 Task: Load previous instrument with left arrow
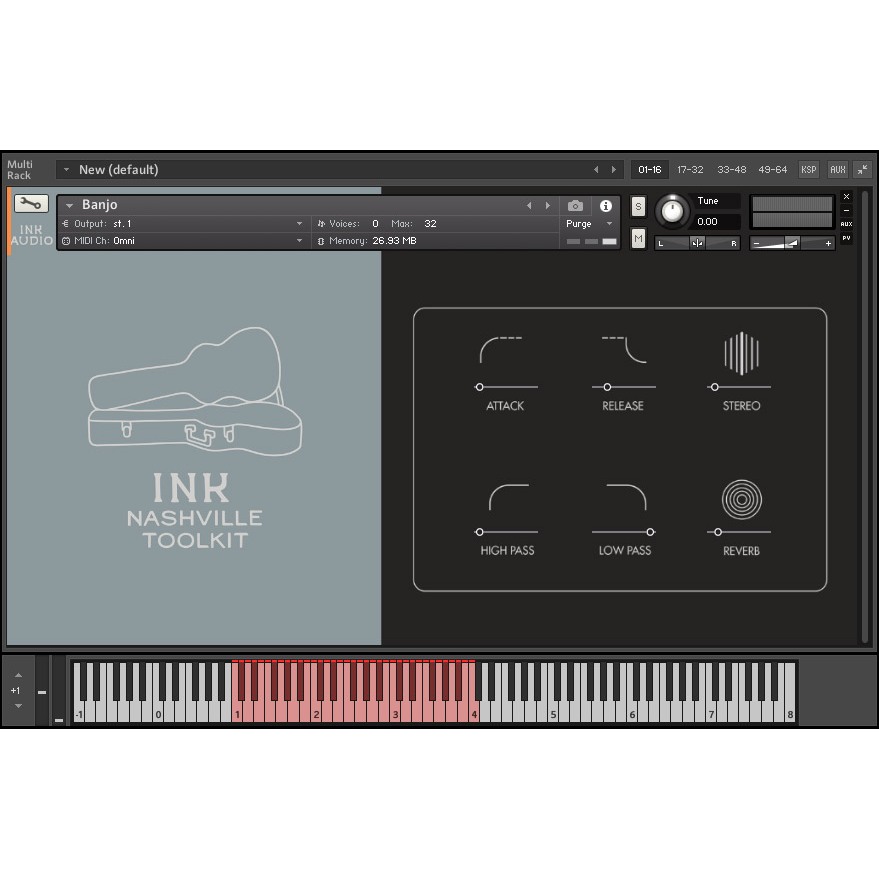click(529, 206)
